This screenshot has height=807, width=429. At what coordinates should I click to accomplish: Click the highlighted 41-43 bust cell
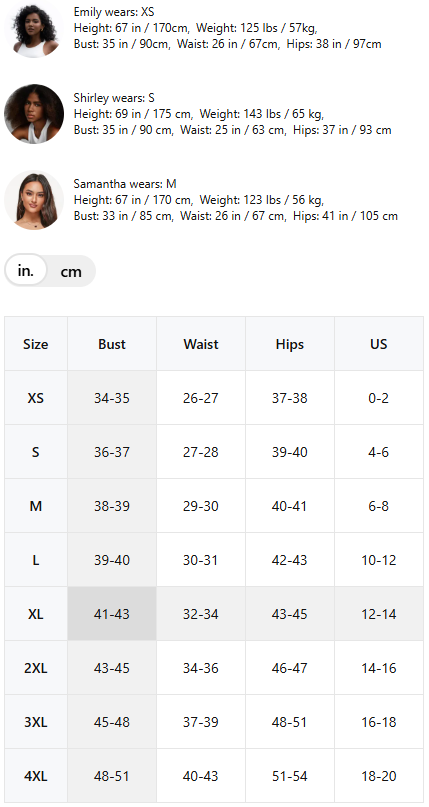(x=112, y=614)
